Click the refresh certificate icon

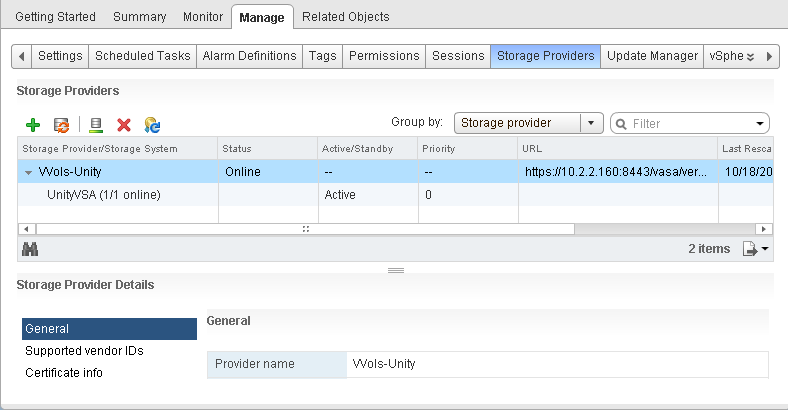coord(152,124)
